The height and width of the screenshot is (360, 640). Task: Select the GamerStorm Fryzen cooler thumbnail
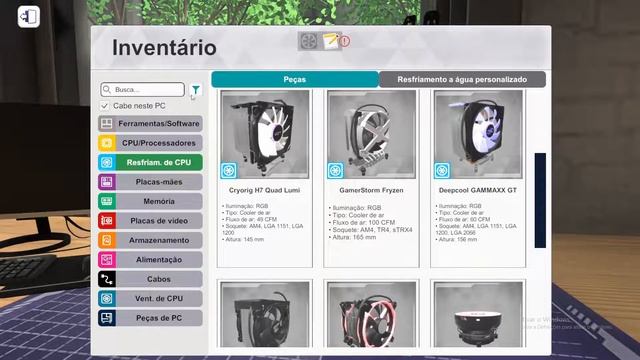coord(371,134)
